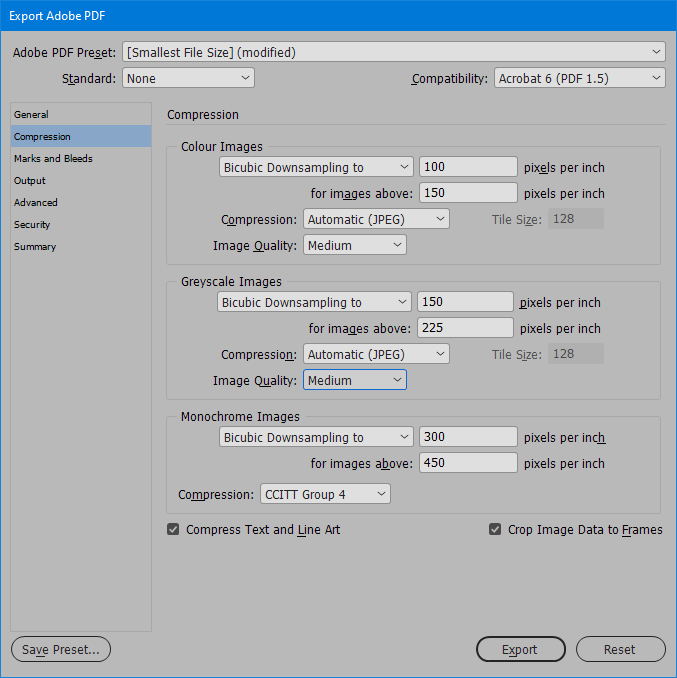Click Greyscale 'for images above' field 225

coord(465,328)
